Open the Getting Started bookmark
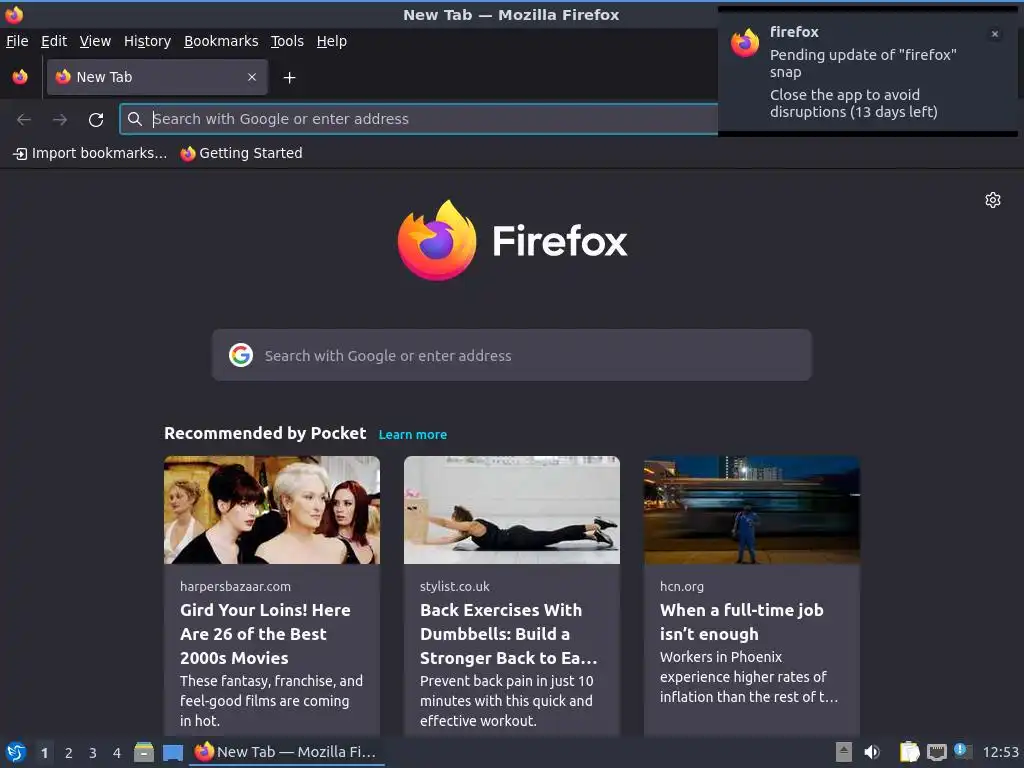Screen dimensions: 1024x768 coord(242,153)
